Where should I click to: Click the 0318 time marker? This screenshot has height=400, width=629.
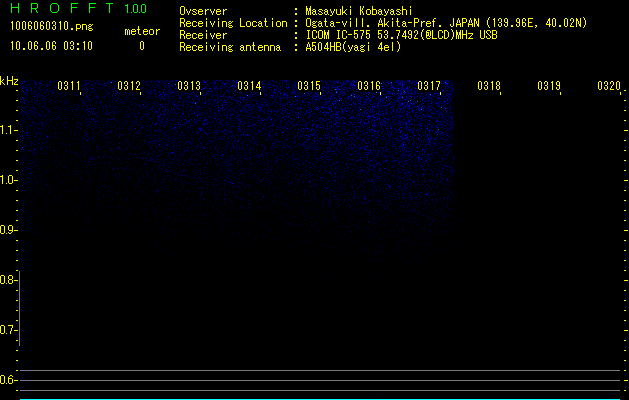pyautogui.click(x=489, y=86)
